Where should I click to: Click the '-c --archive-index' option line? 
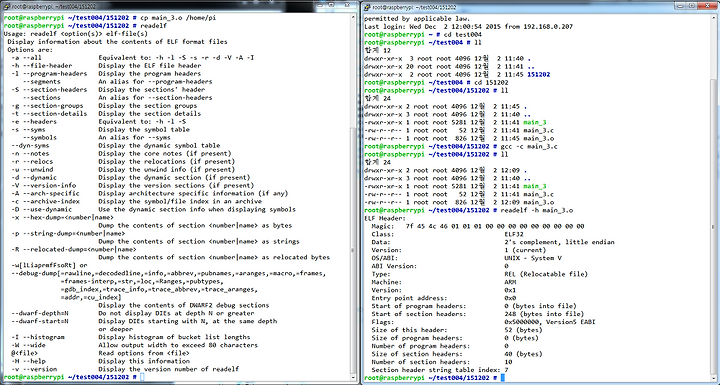click(136, 201)
